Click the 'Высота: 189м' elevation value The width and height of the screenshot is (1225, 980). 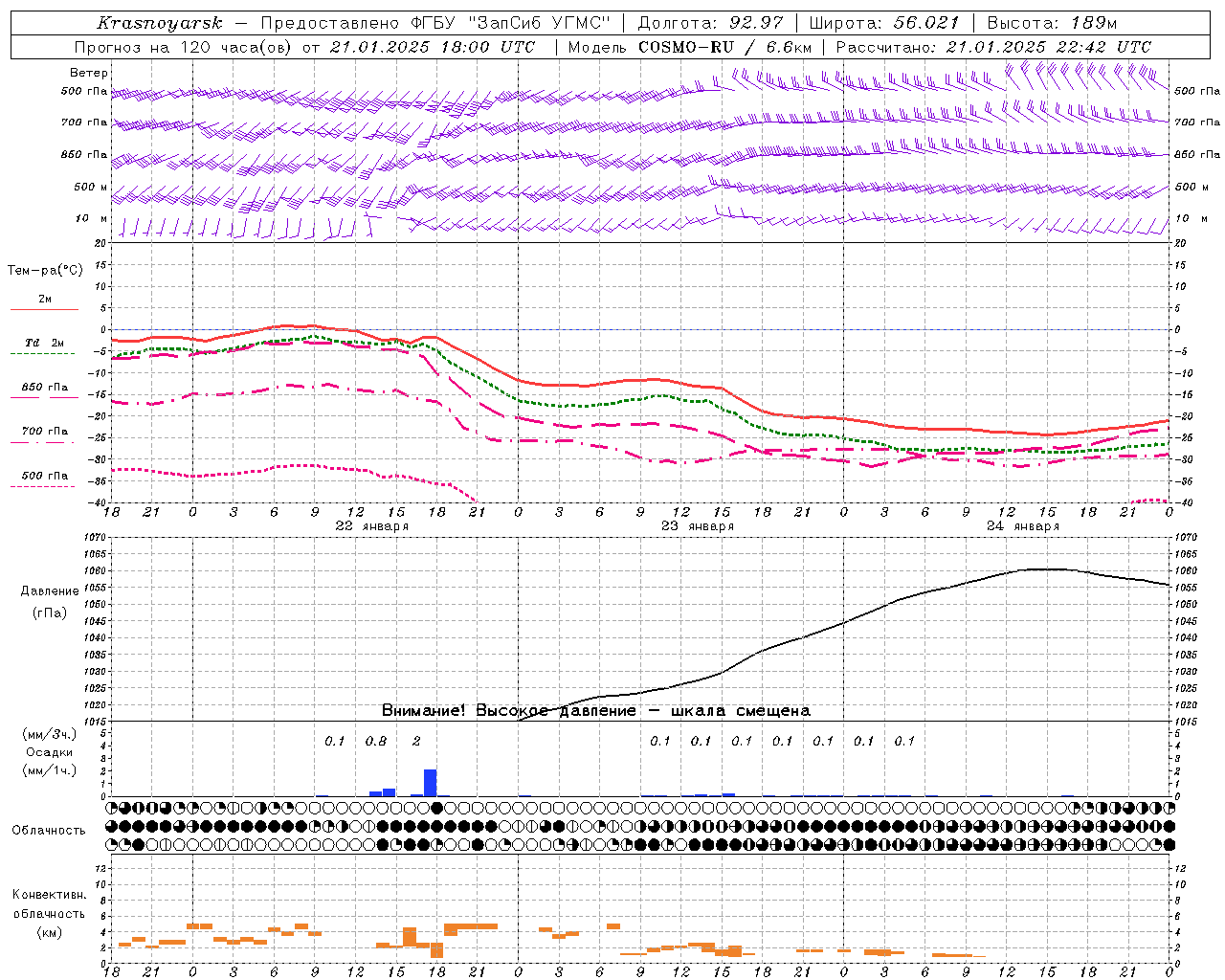click(x=1052, y=23)
